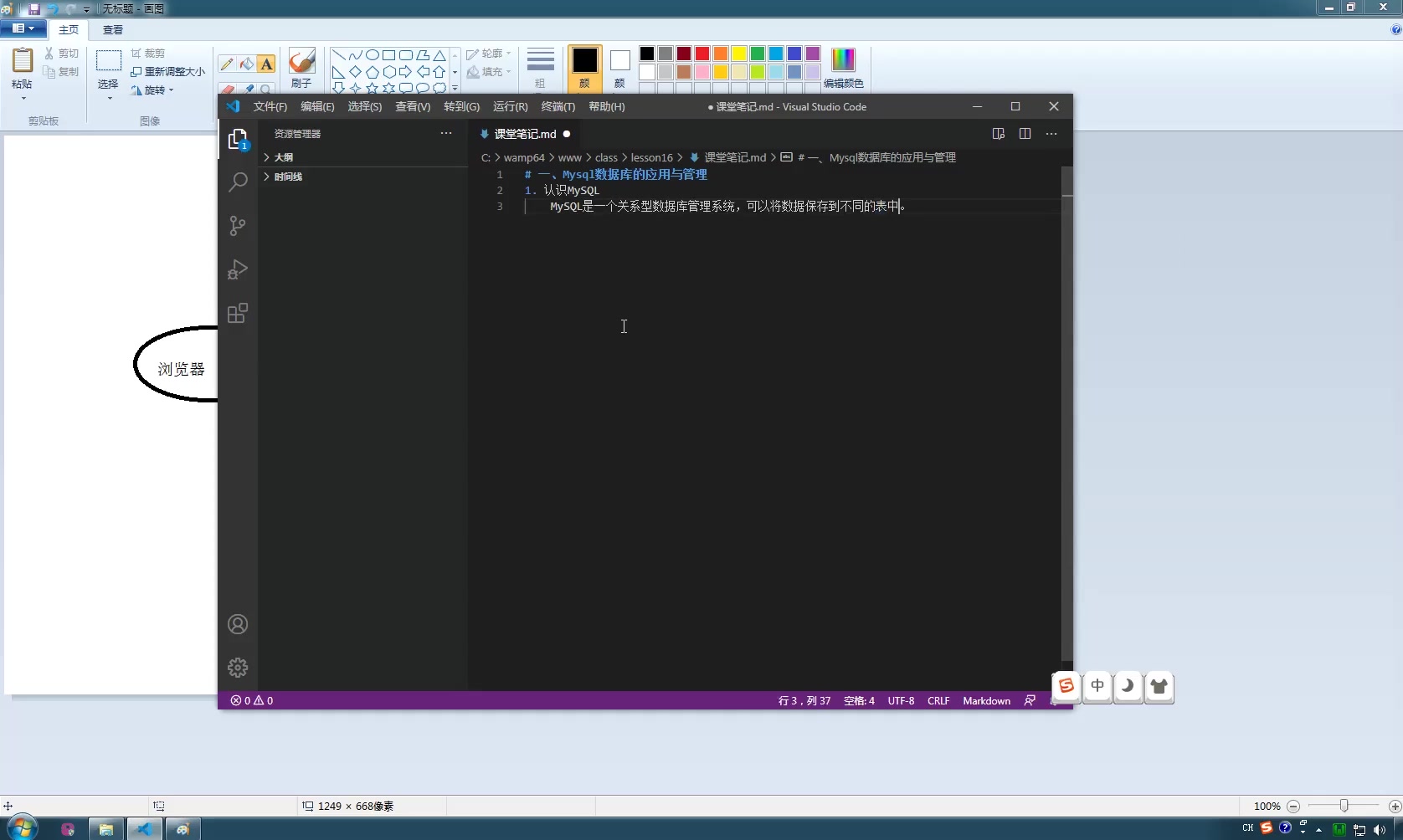Choose the Brushes tool in Paint
The image size is (1403, 840).
[x=301, y=67]
